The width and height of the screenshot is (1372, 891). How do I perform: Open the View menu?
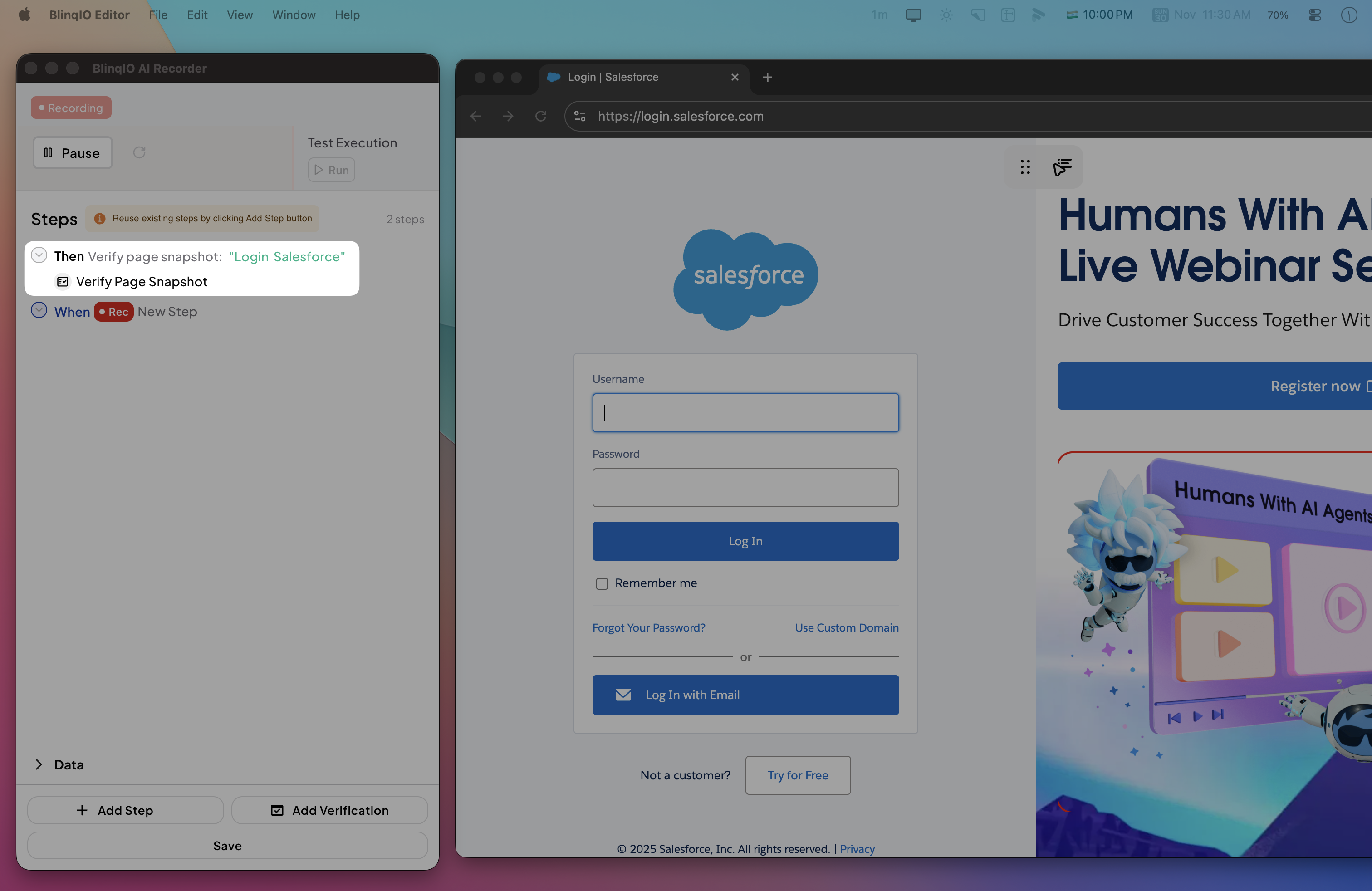point(239,15)
